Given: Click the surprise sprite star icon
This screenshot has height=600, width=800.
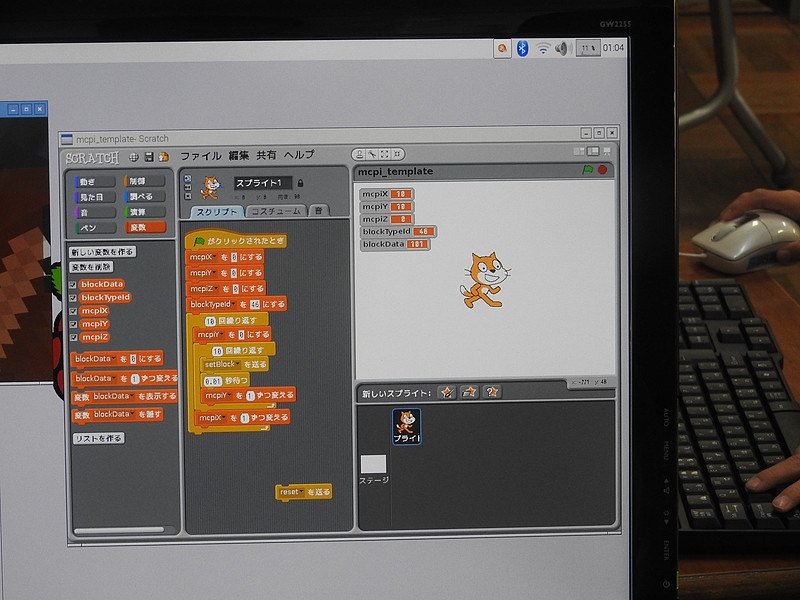Looking at the screenshot, I should (x=490, y=391).
